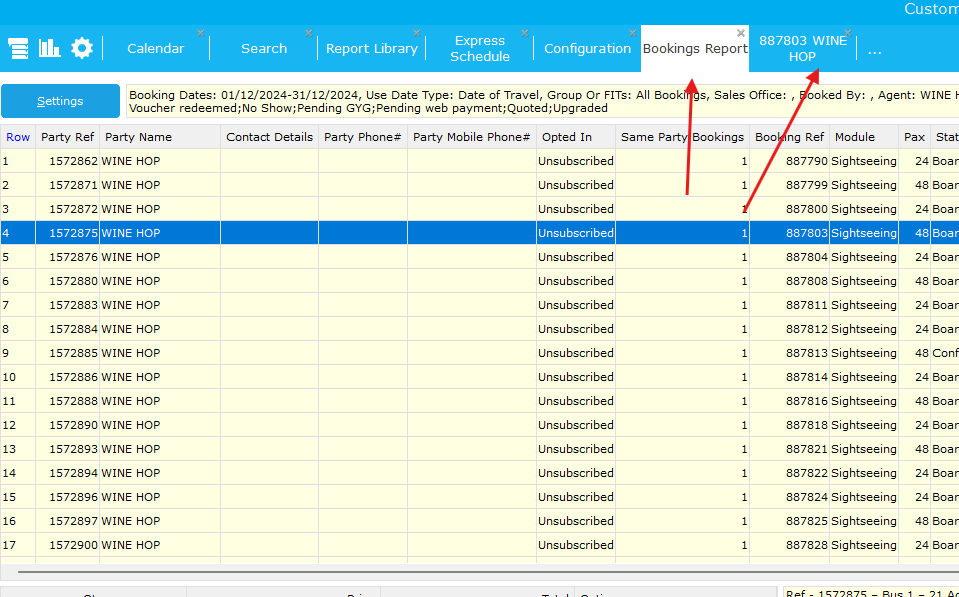
Task: Select highlighted booking ref 887803
Action: point(789,233)
